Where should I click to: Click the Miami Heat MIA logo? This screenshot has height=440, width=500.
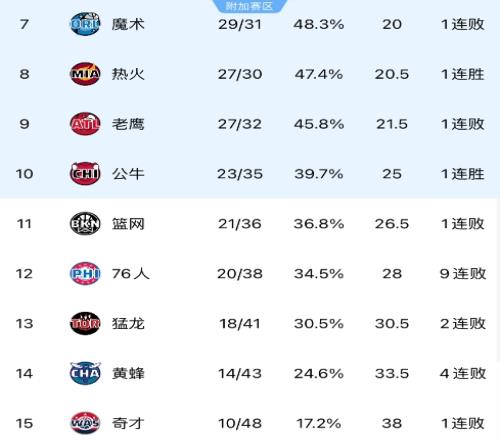[85, 74]
